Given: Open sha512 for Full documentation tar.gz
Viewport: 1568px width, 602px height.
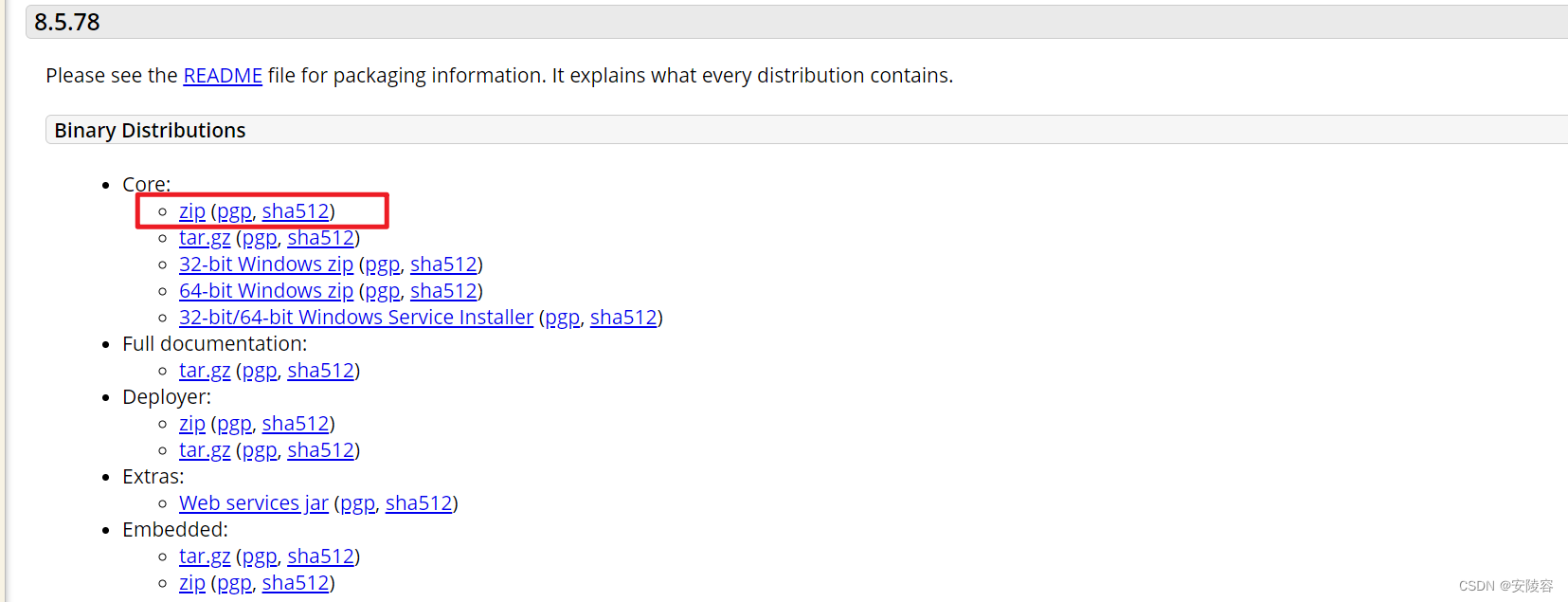Looking at the screenshot, I should (321, 371).
